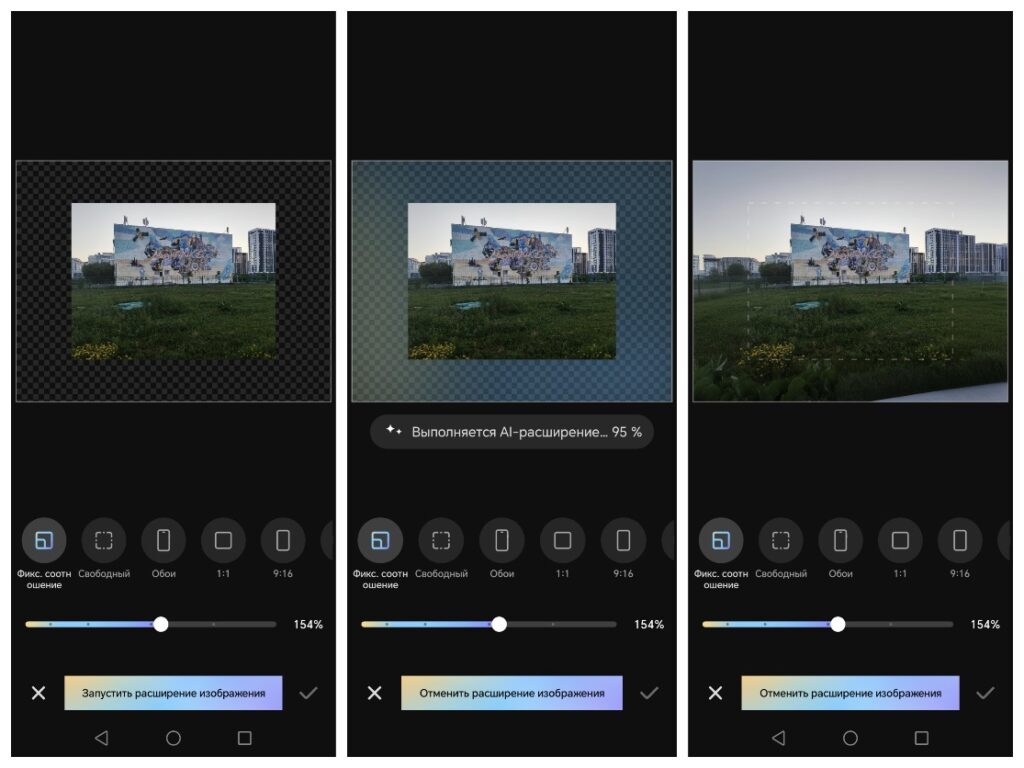Tap Android home button in left screen
1024x768 pixels.
173,738
